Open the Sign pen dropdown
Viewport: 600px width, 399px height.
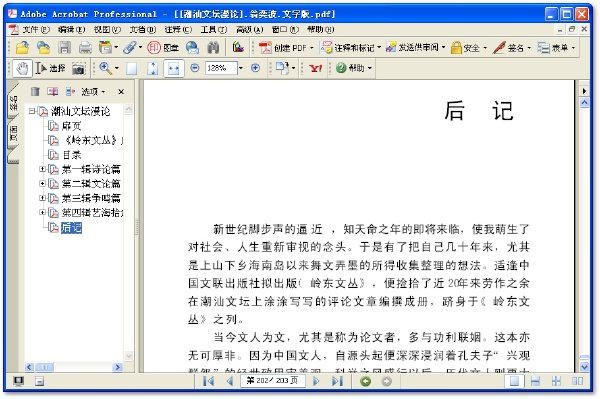coord(512,48)
